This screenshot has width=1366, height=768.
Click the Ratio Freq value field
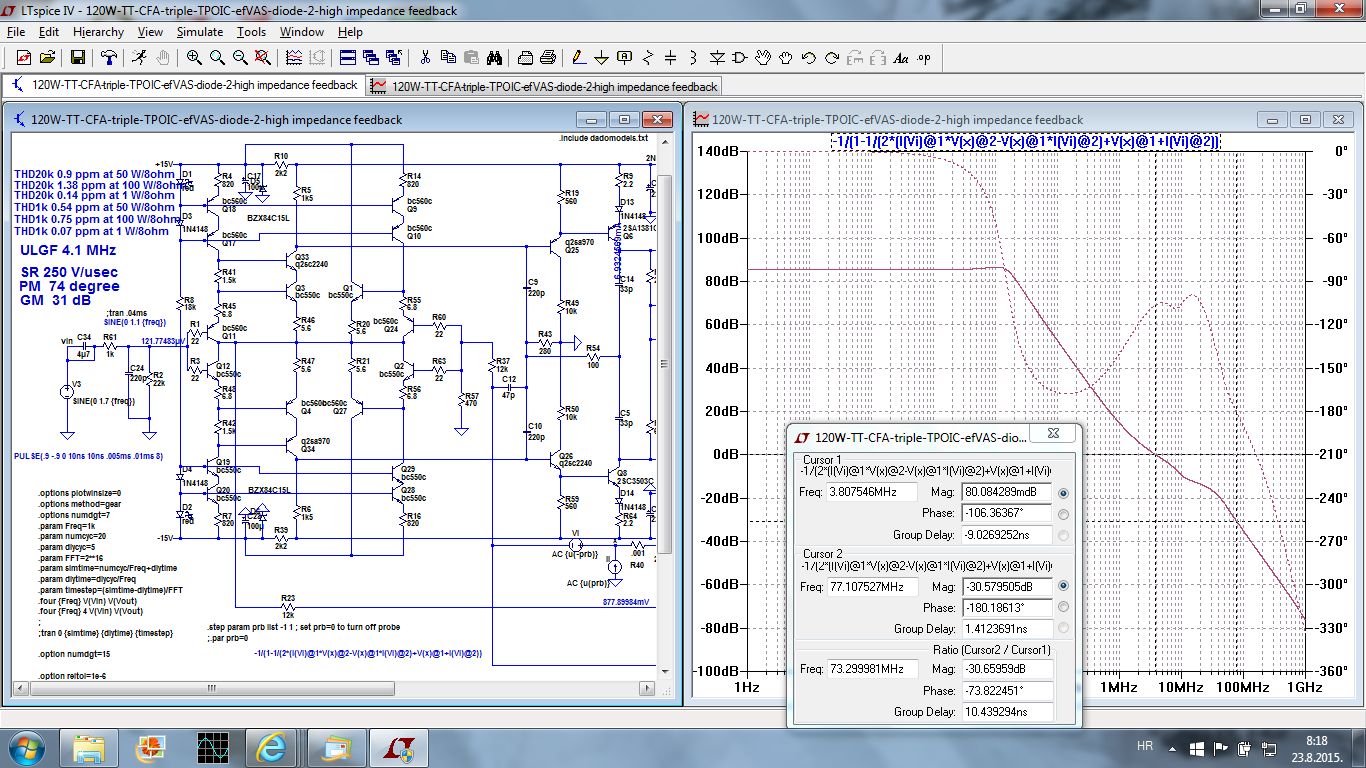(872, 669)
